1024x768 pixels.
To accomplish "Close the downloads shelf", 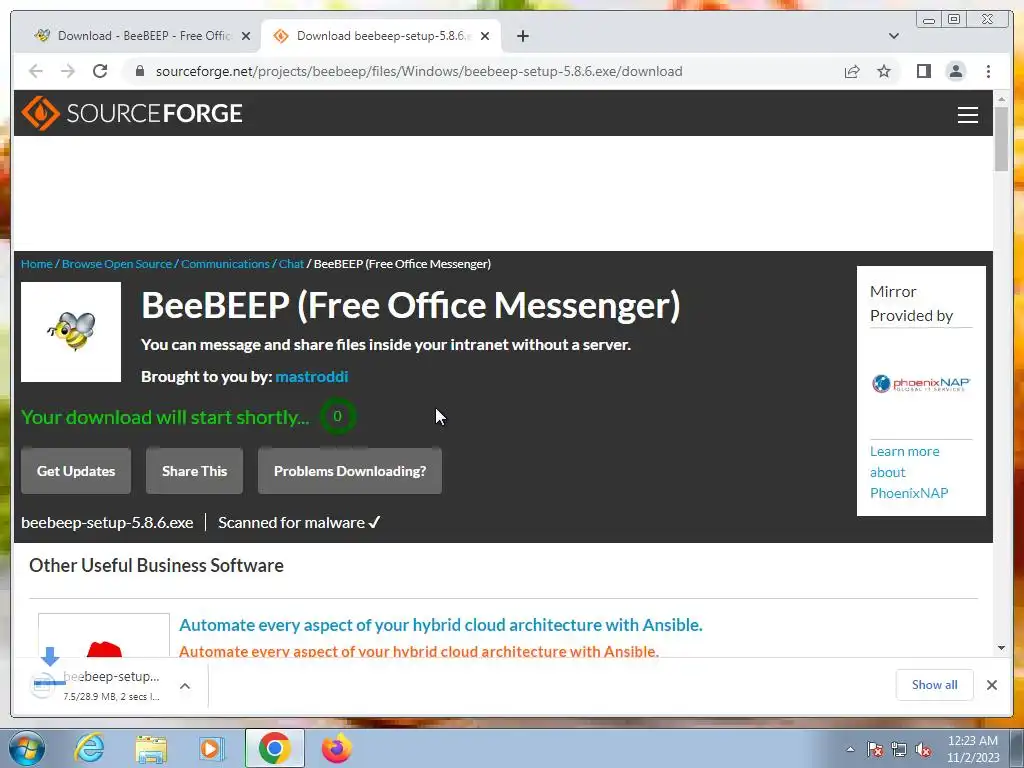I will [991, 684].
